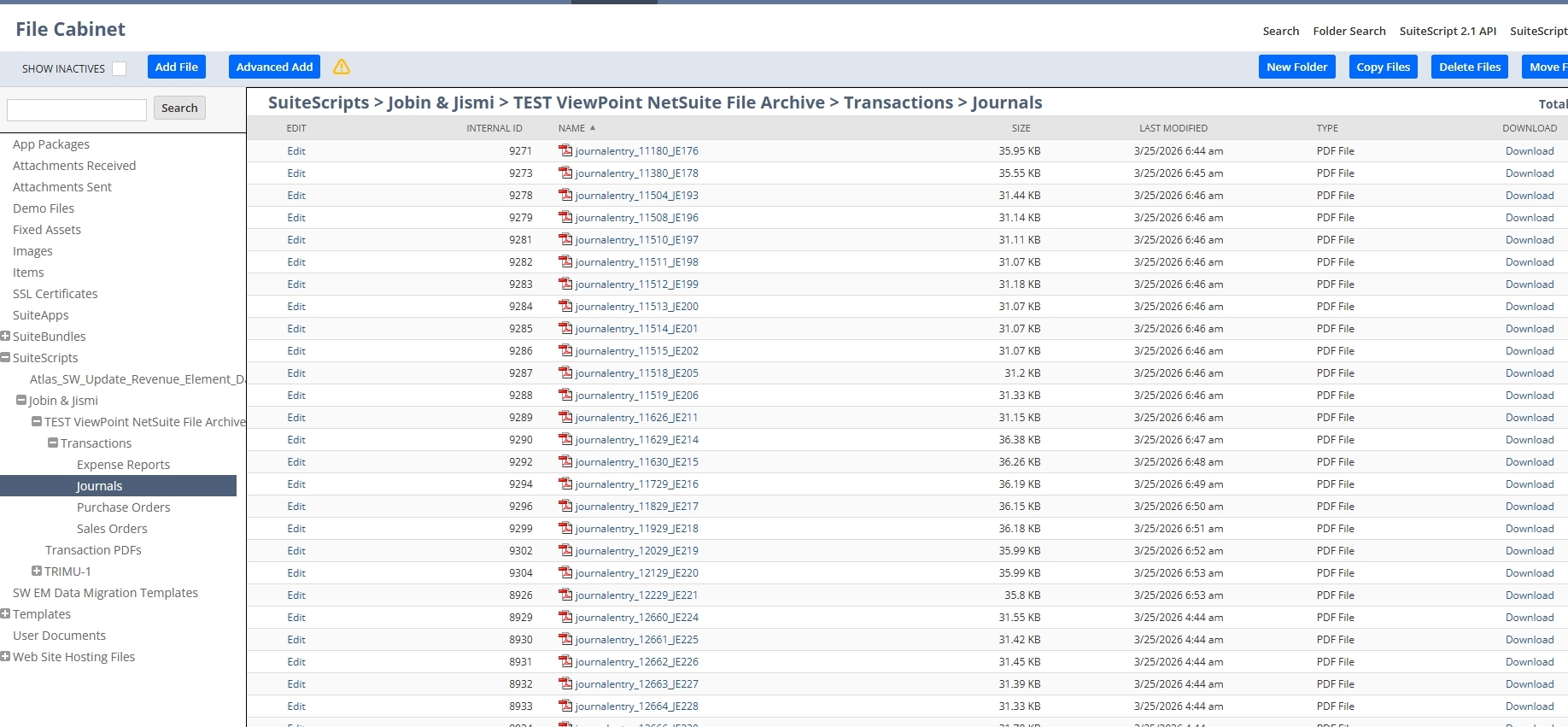The width and height of the screenshot is (1568, 727).
Task: Click PDF icon beside journalentry_12664_JE228
Action: pyautogui.click(x=565, y=706)
